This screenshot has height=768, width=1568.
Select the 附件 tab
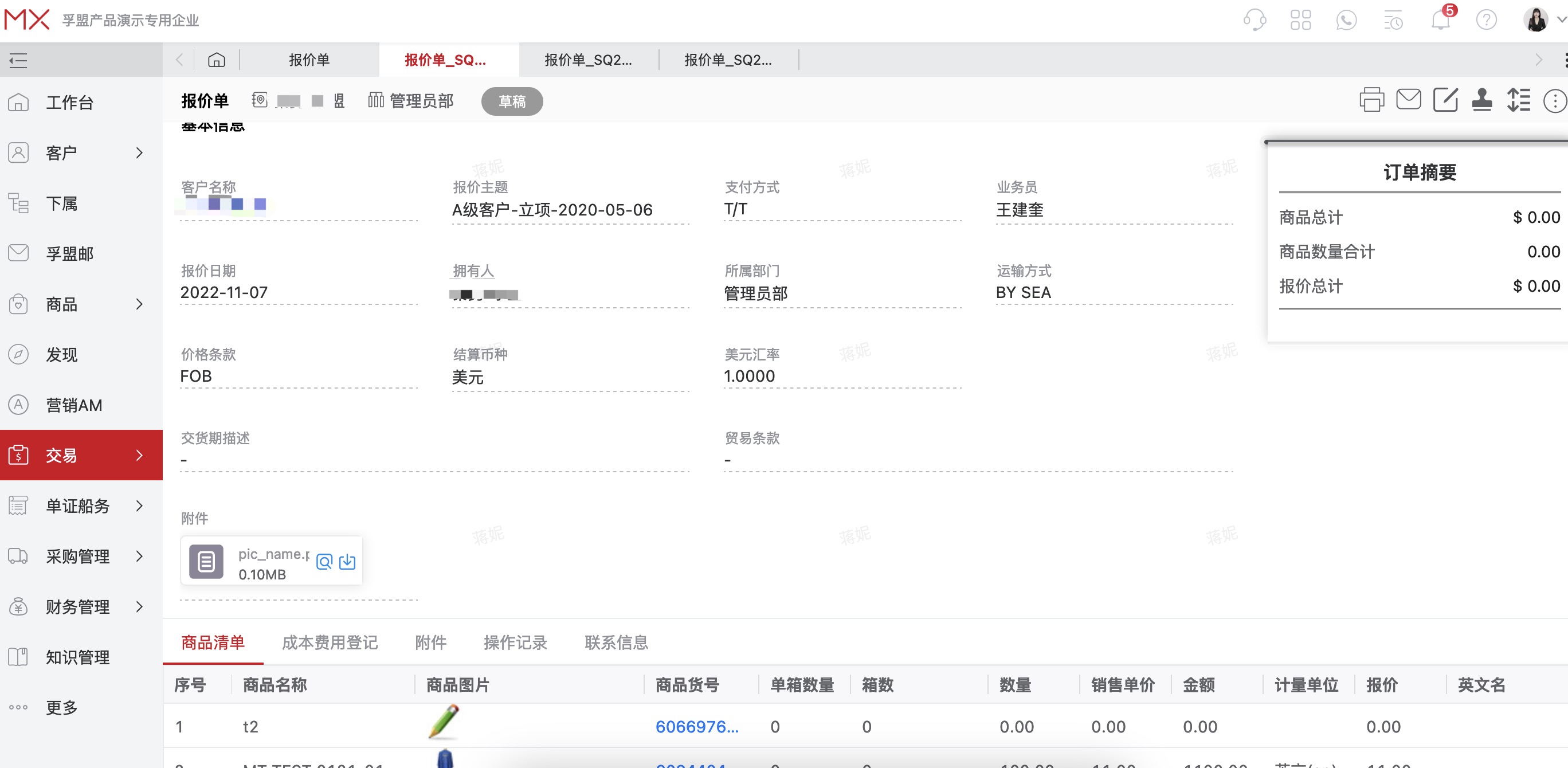431,642
